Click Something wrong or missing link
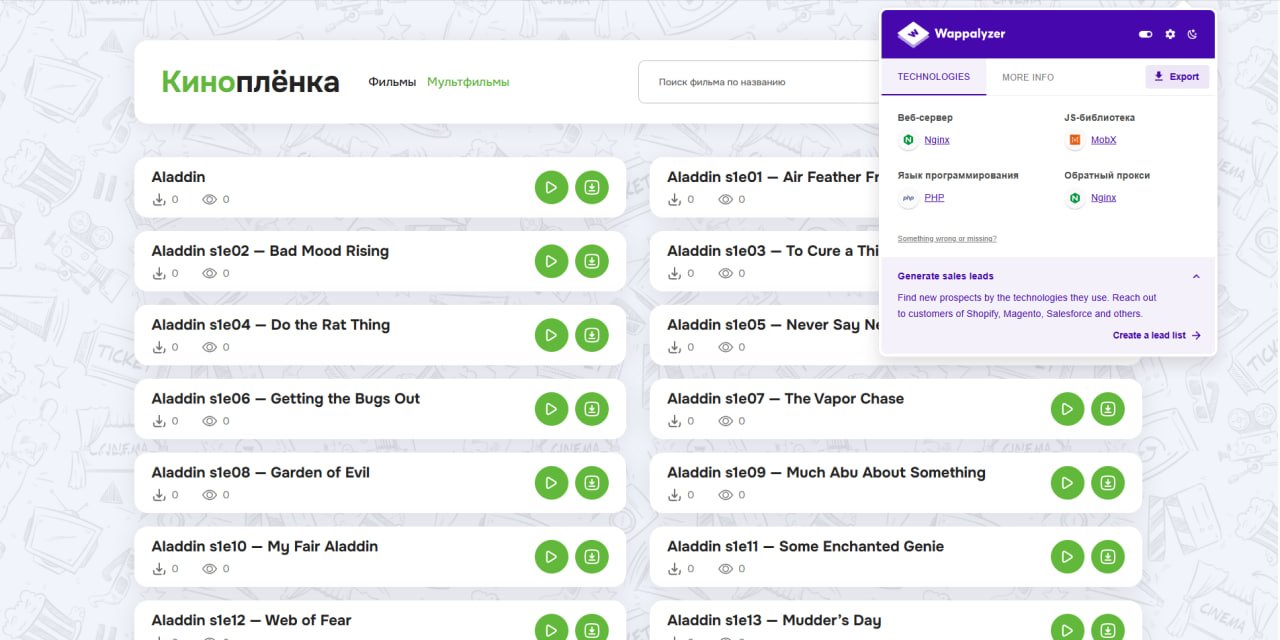 pos(947,239)
